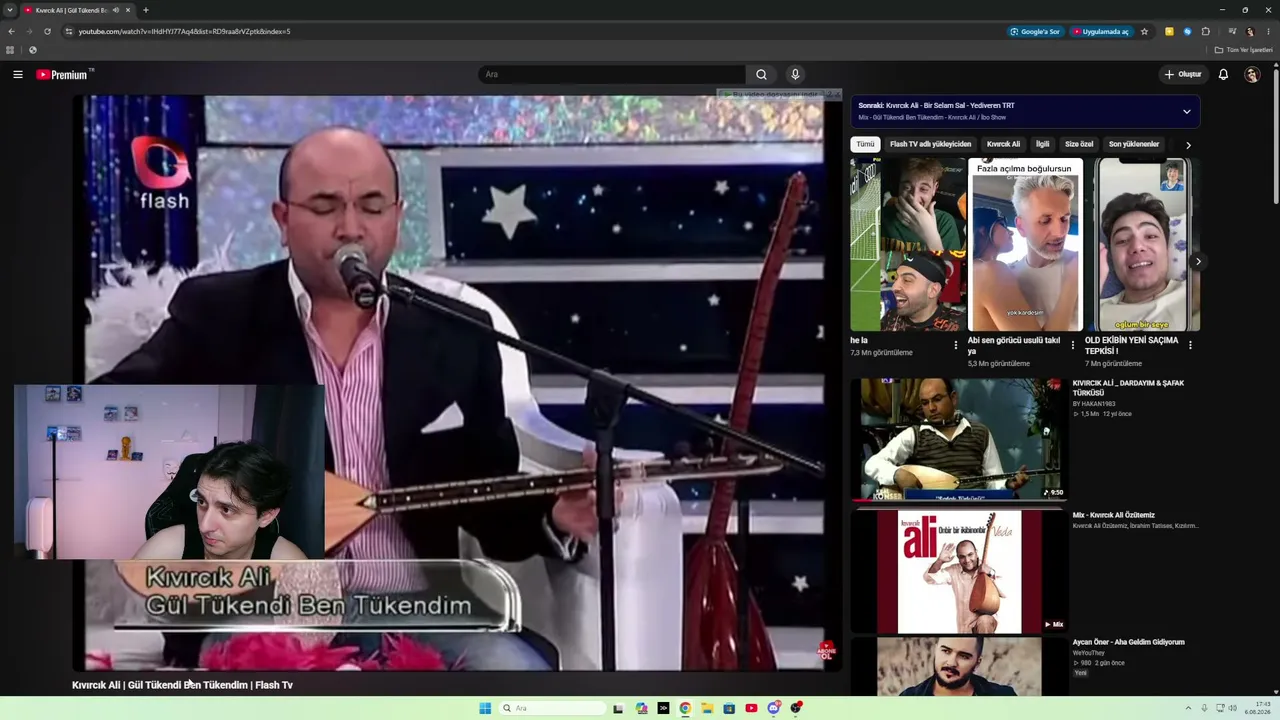The width and height of the screenshot is (1280, 720).
Task: Open Chrome three-dot menu
Action: [x=1267, y=31]
